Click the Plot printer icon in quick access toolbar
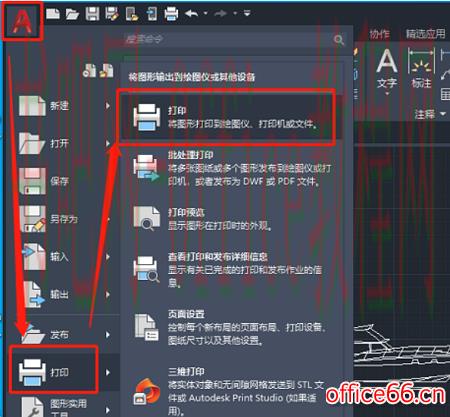The height and width of the screenshot is (417, 450). 171,14
